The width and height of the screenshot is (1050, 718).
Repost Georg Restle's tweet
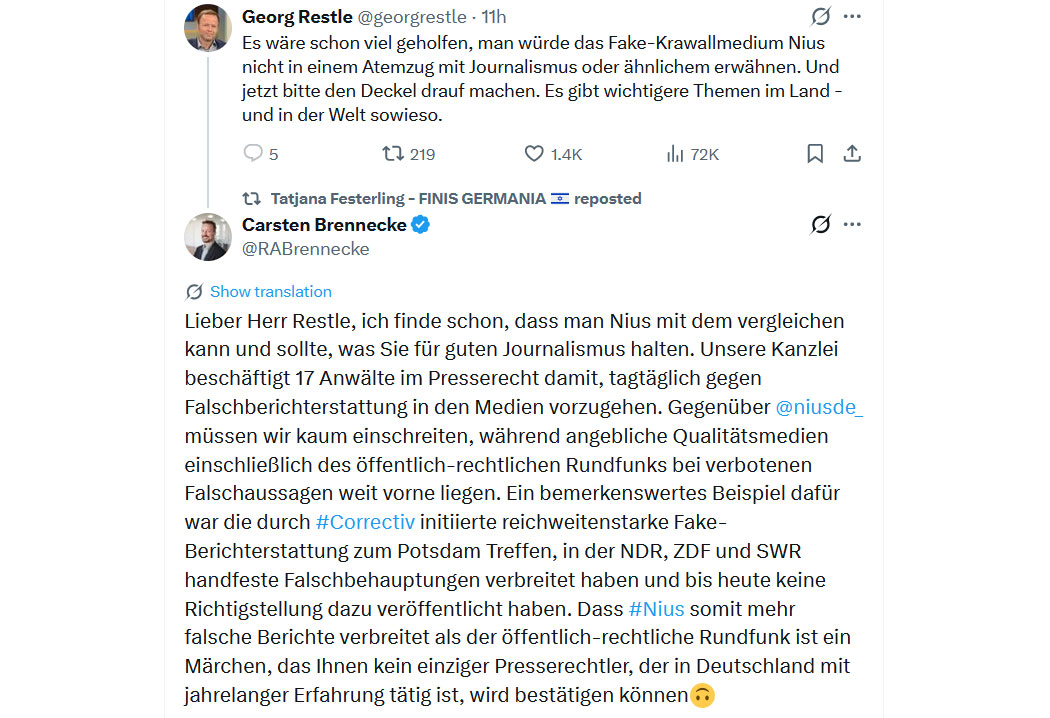click(393, 154)
